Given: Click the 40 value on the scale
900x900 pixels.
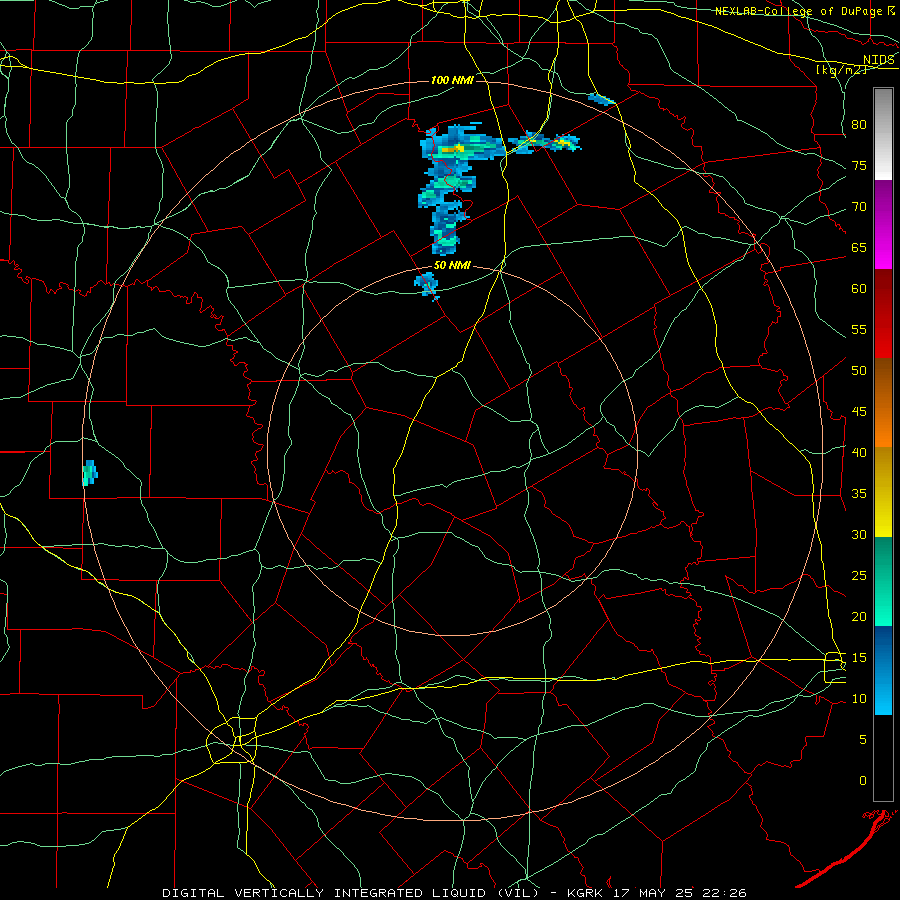Looking at the screenshot, I should [859, 453].
